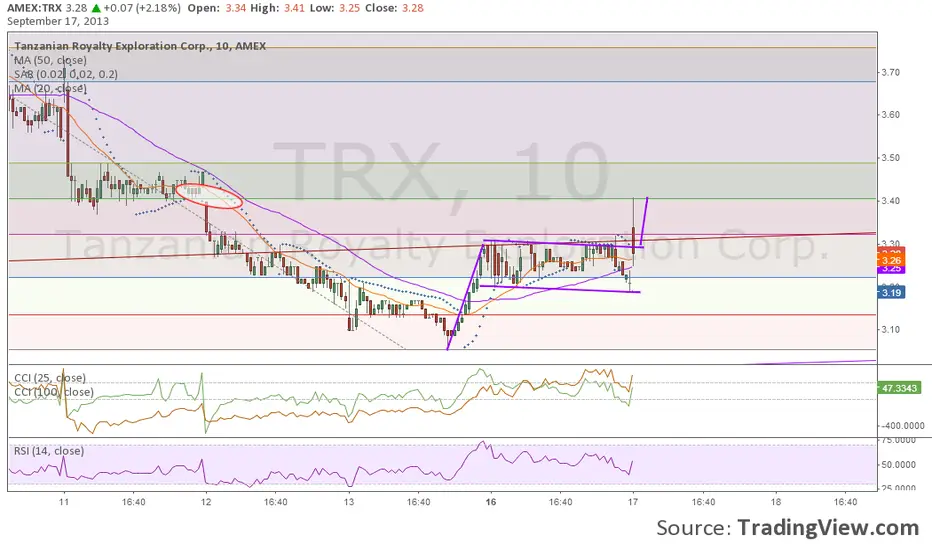Click the green up-arrow next to 3.28

point(96,8)
